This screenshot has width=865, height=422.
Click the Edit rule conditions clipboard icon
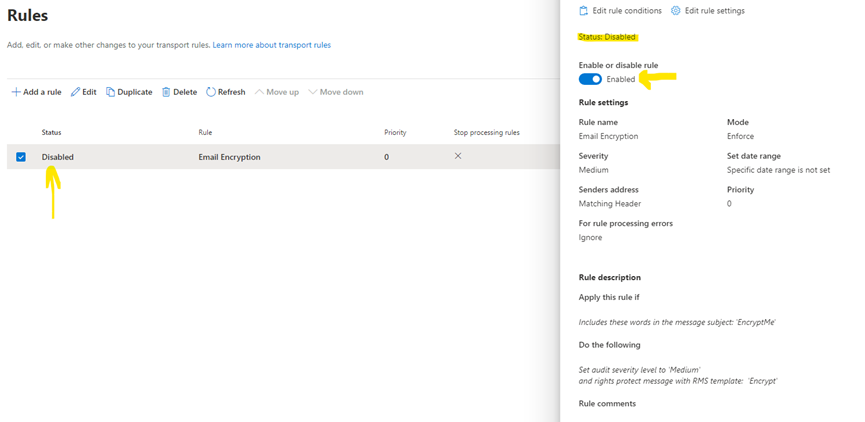click(584, 11)
